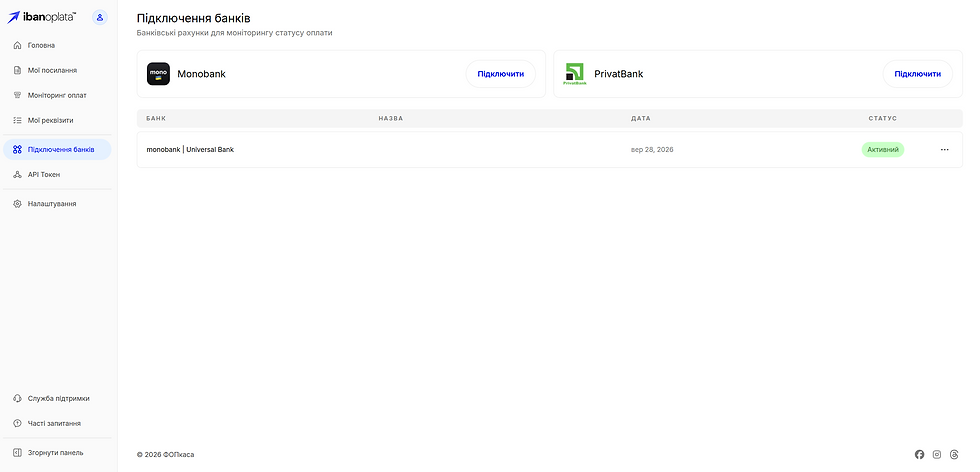Click Підключити for PrivatBank

click(918, 74)
